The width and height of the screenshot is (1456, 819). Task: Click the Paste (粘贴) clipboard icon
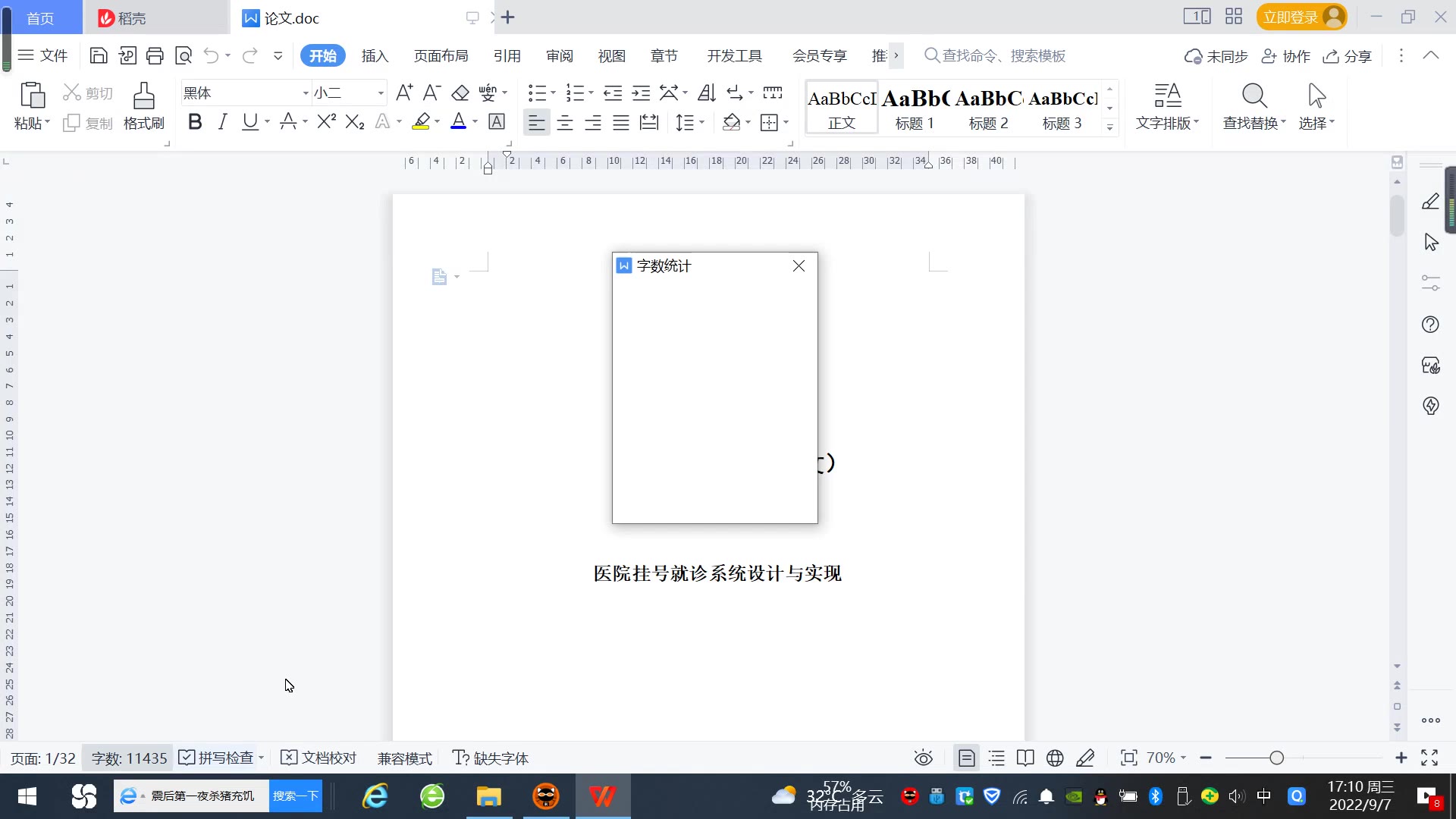tap(32, 96)
